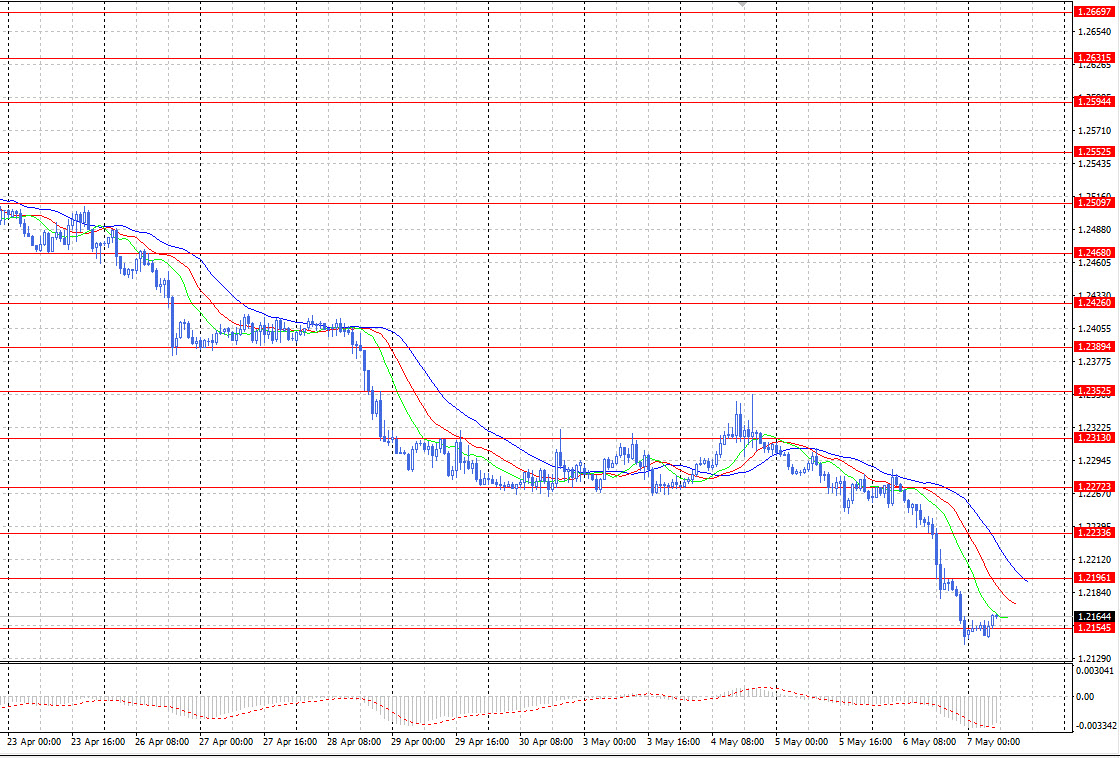Select the 1.22336 red price level label
Viewport: 1120px width, 758px height.
[x=1094, y=533]
